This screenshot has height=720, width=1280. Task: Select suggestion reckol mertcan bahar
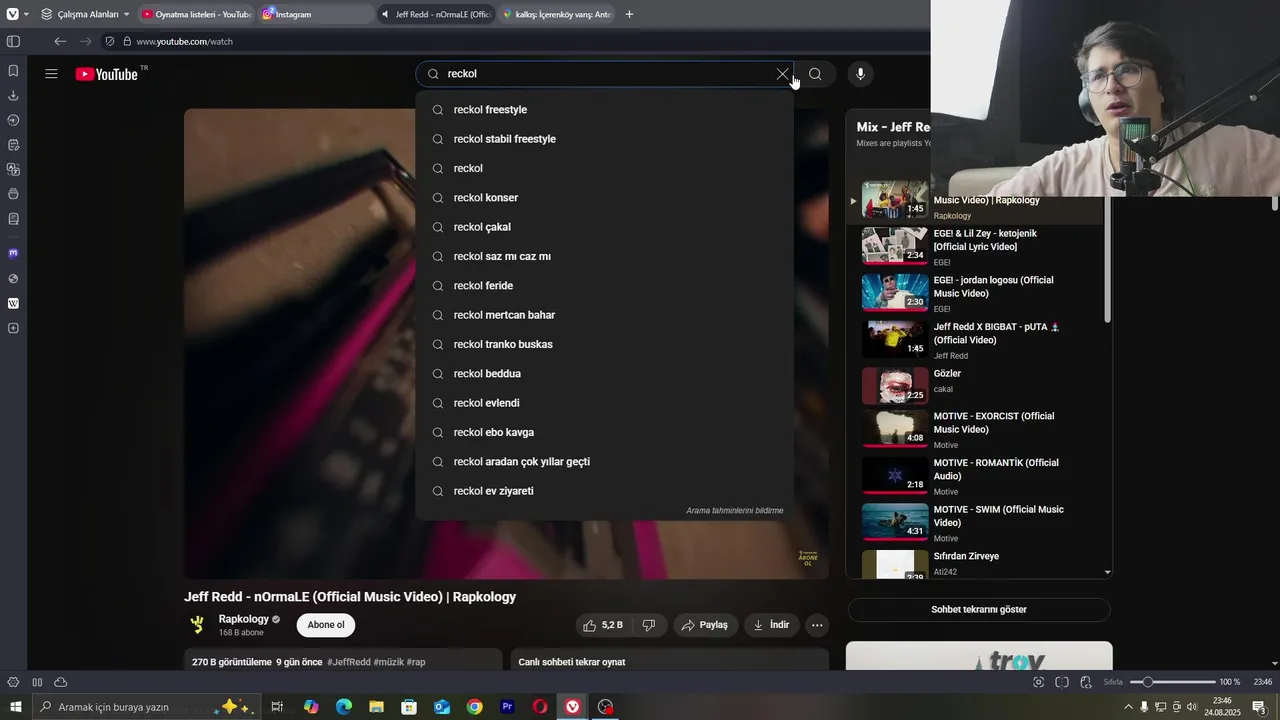[605, 315]
